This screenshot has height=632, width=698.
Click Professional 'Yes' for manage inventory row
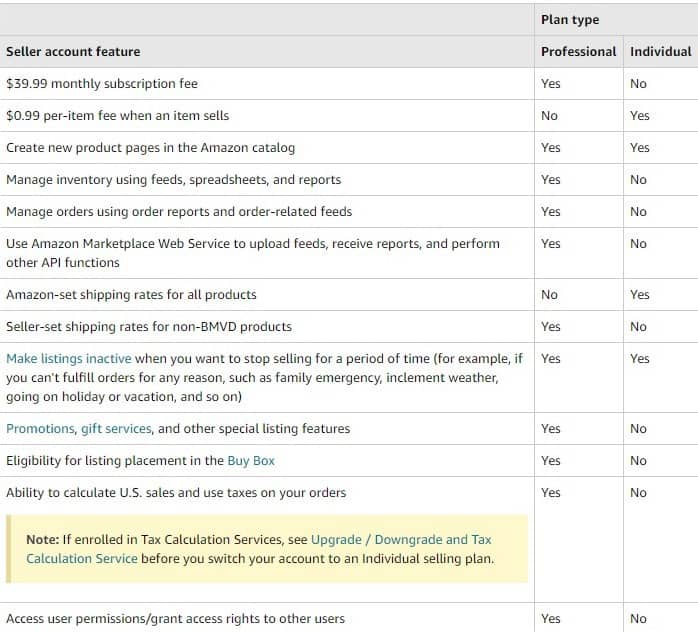click(551, 180)
